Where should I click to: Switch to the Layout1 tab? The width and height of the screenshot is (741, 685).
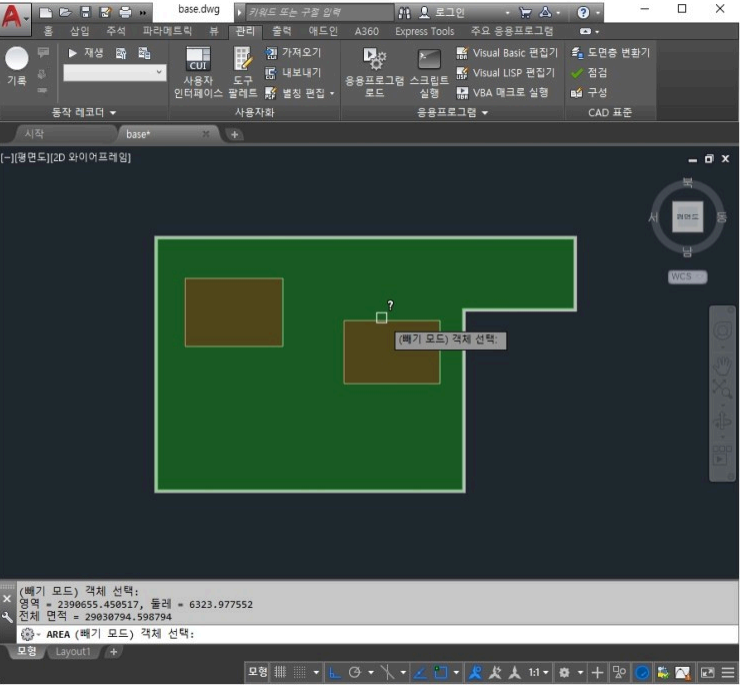pyautogui.click(x=73, y=652)
